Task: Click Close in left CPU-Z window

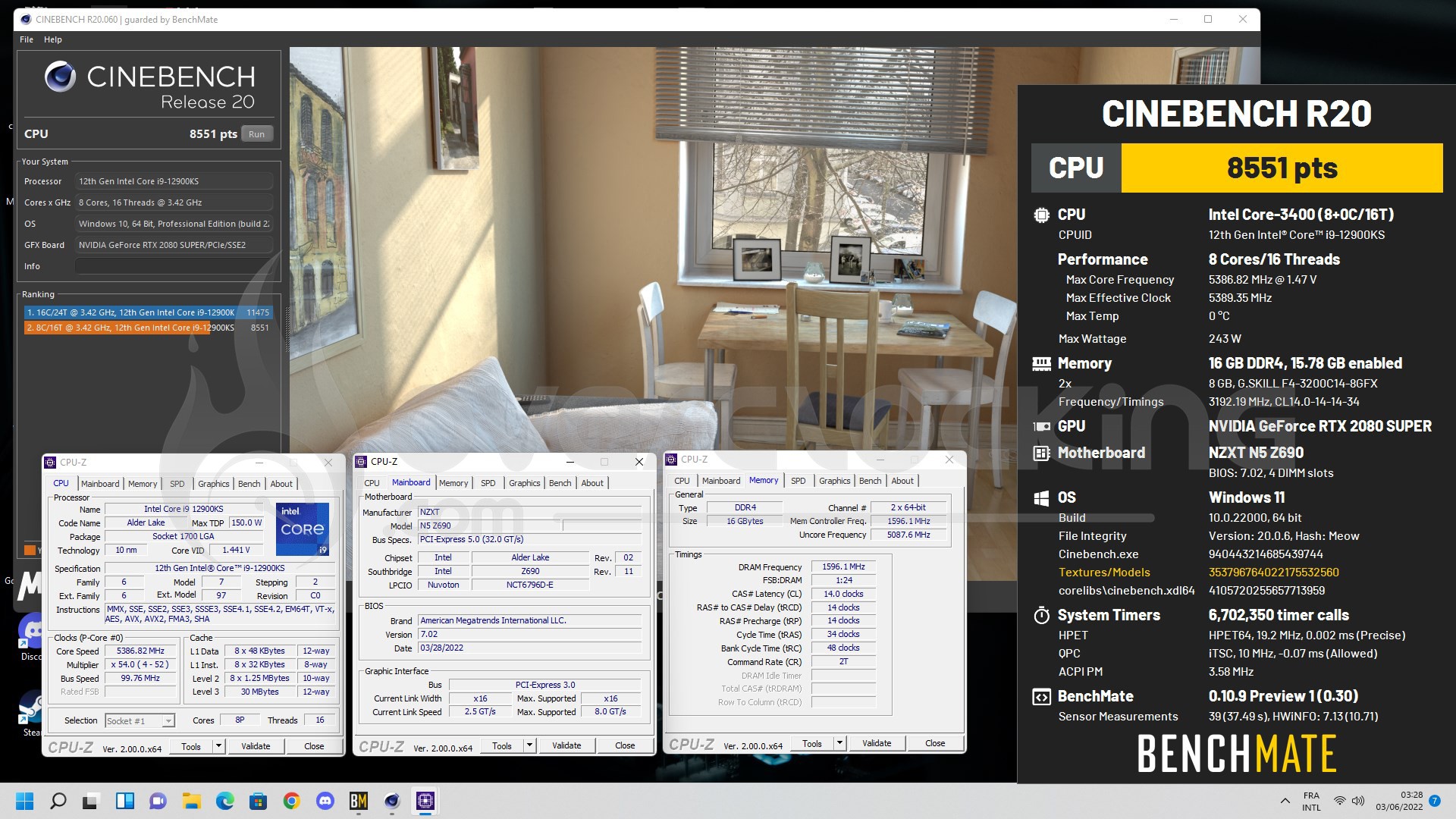Action: click(x=314, y=746)
